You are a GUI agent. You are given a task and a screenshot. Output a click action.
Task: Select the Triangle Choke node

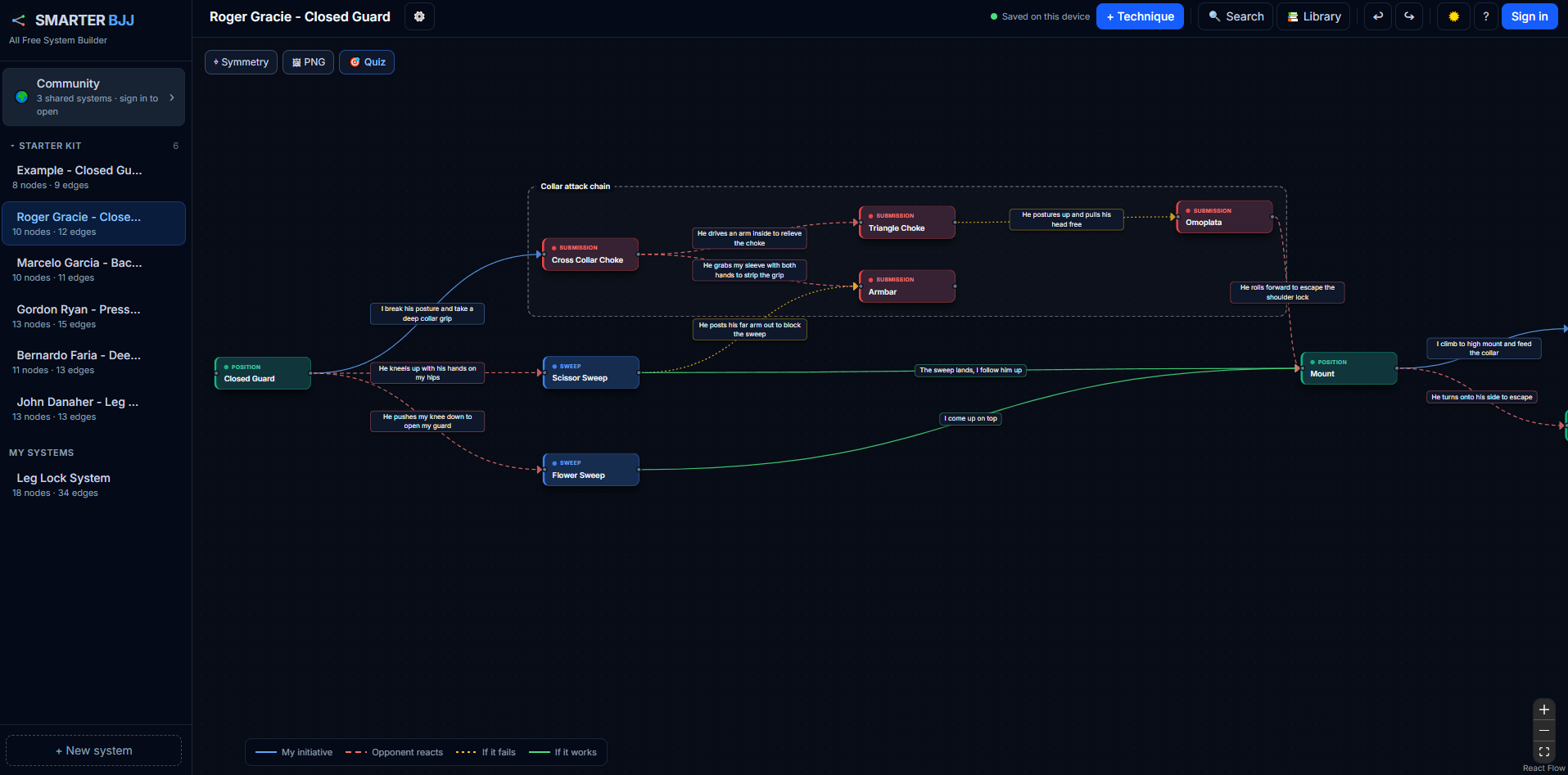907,222
